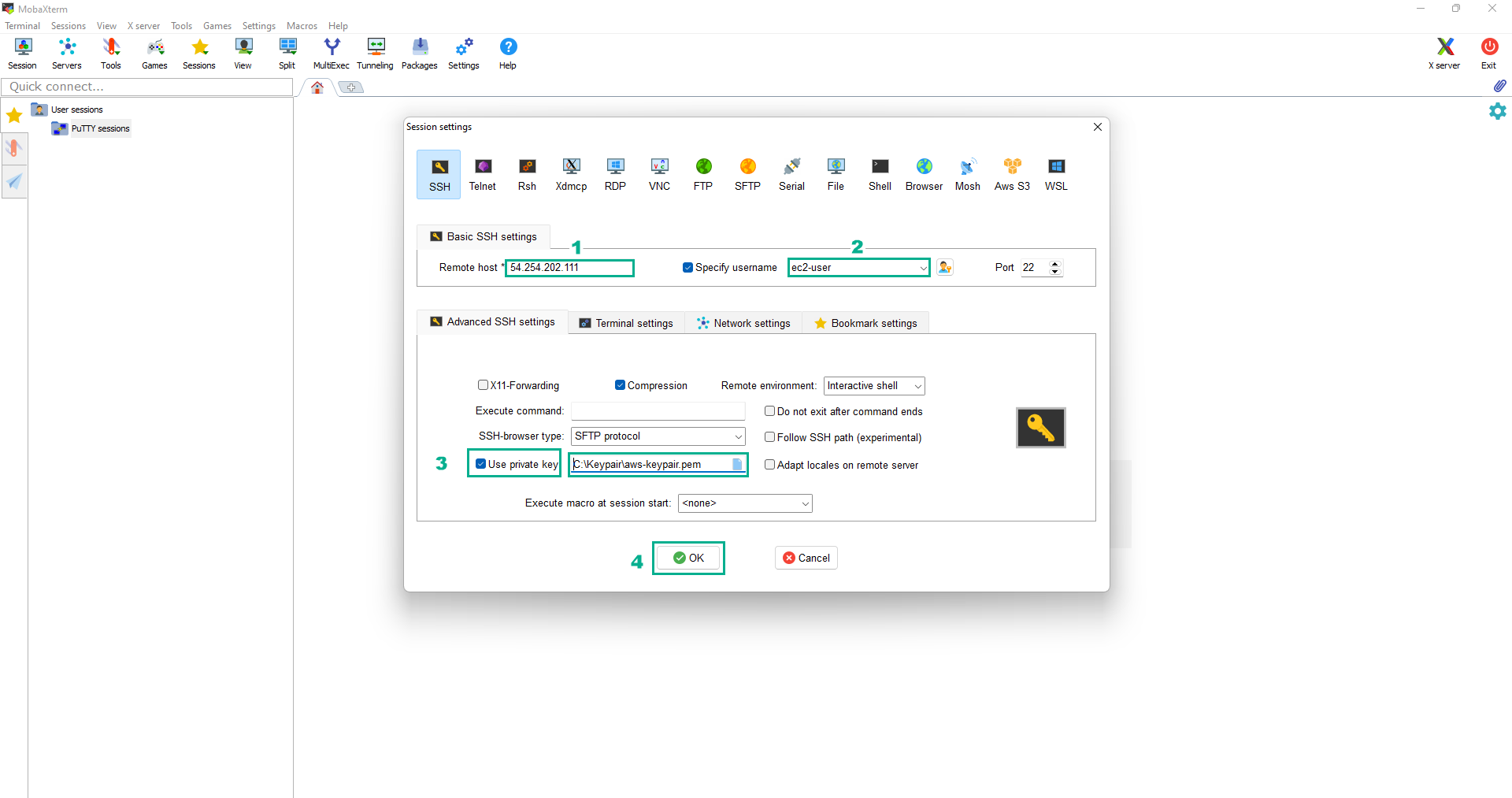The width and height of the screenshot is (1512, 798).
Task: Click the private key browse file icon
Action: 737,465
